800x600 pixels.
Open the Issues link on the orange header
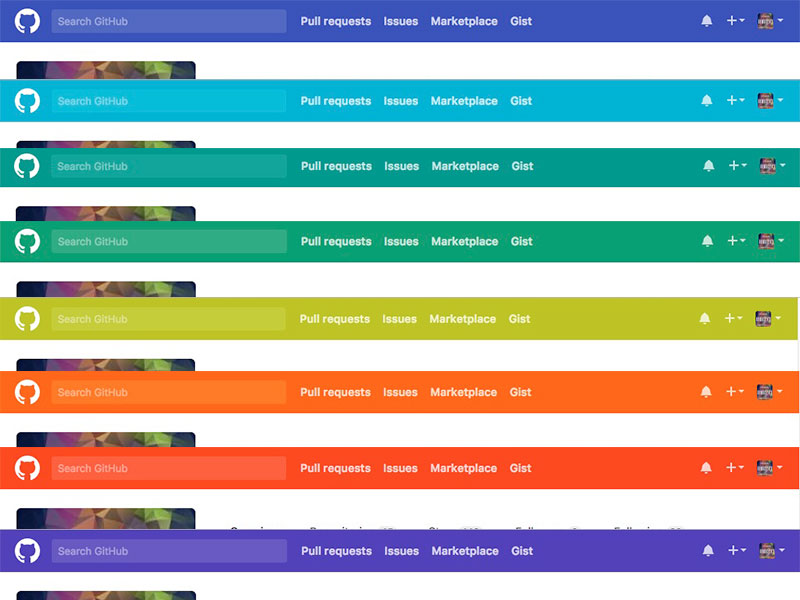pyautogui.click(x=400, y=392)
